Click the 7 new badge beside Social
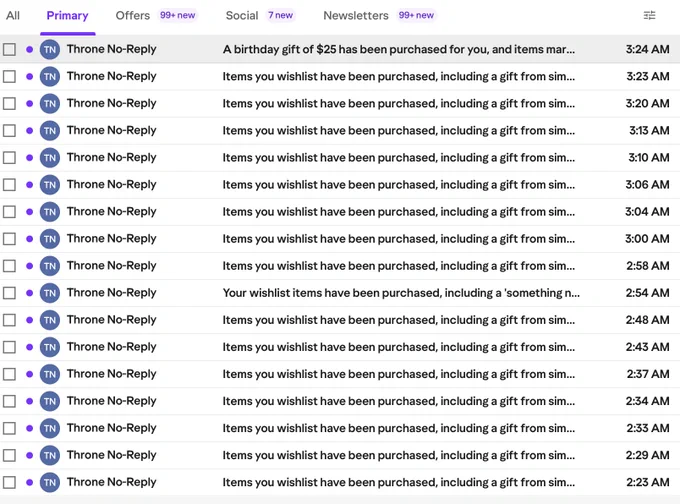Image resolution: width=680 pixels, height=504 pixels. point(280,15)
